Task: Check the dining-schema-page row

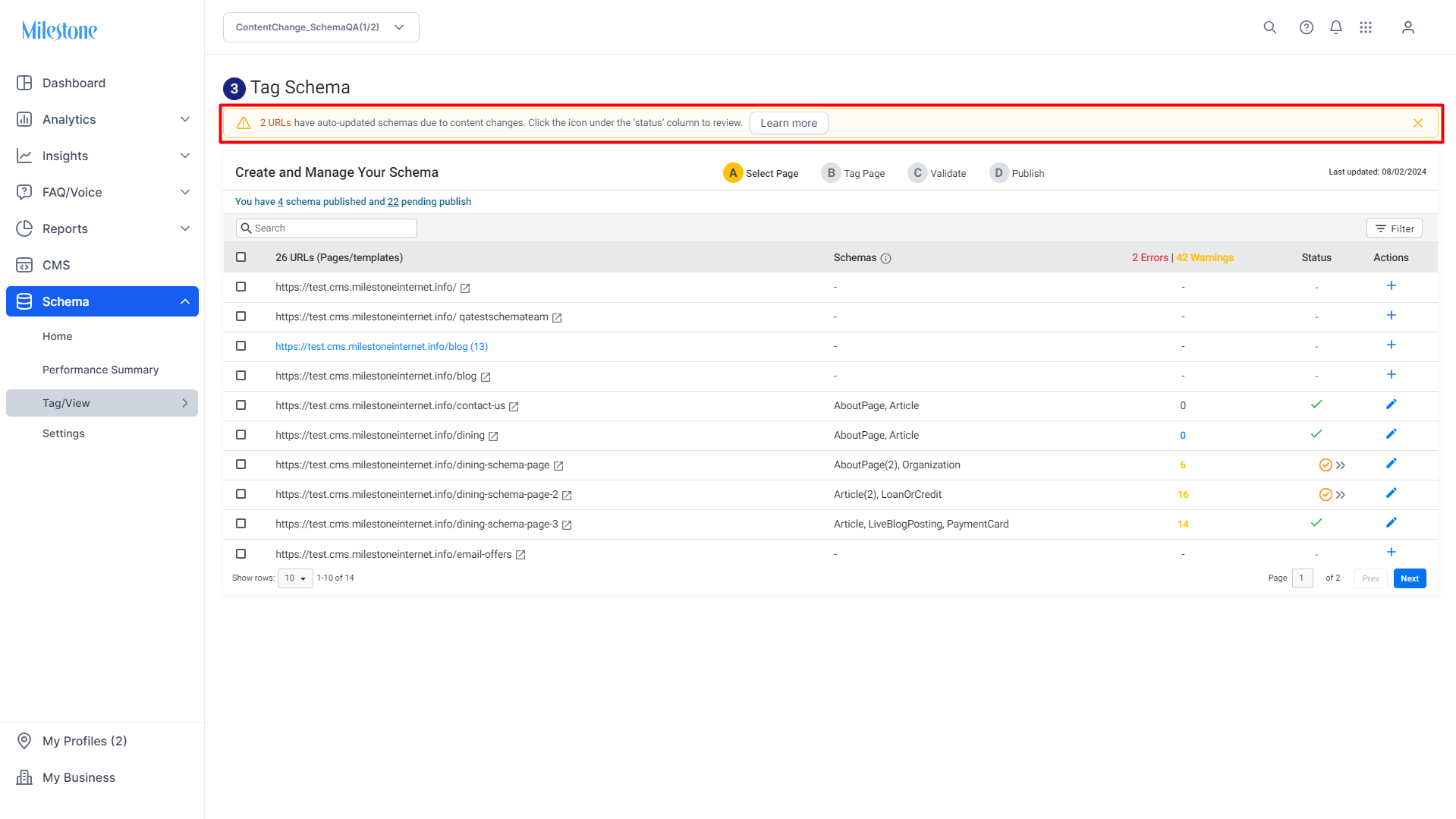Action: [241, 465]
